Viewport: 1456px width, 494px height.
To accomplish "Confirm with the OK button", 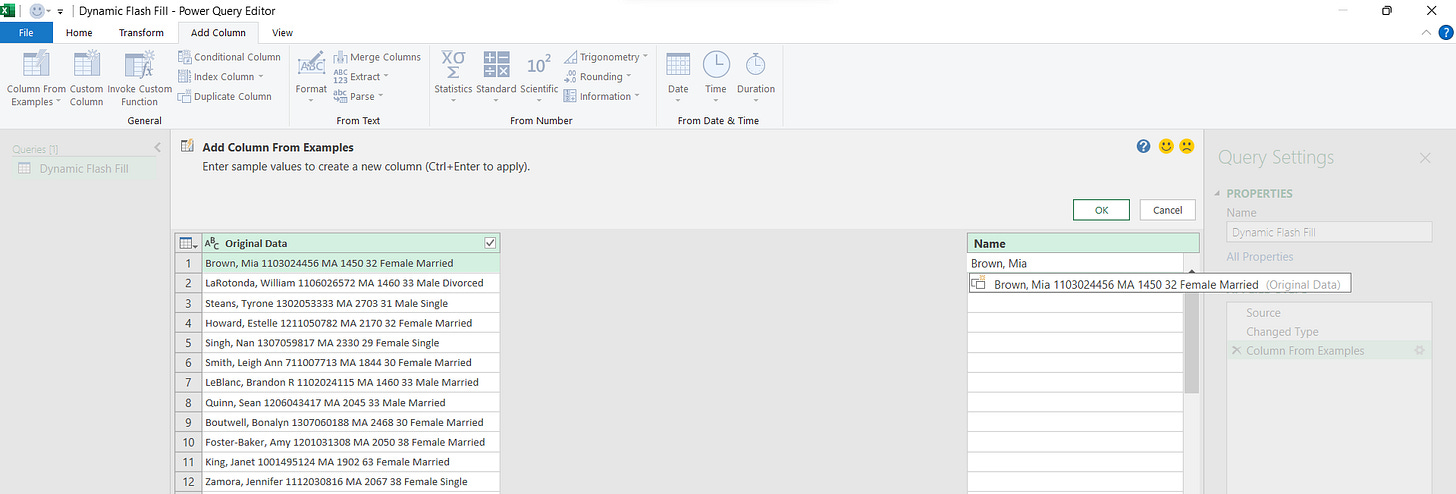I will click(1102, 210).
